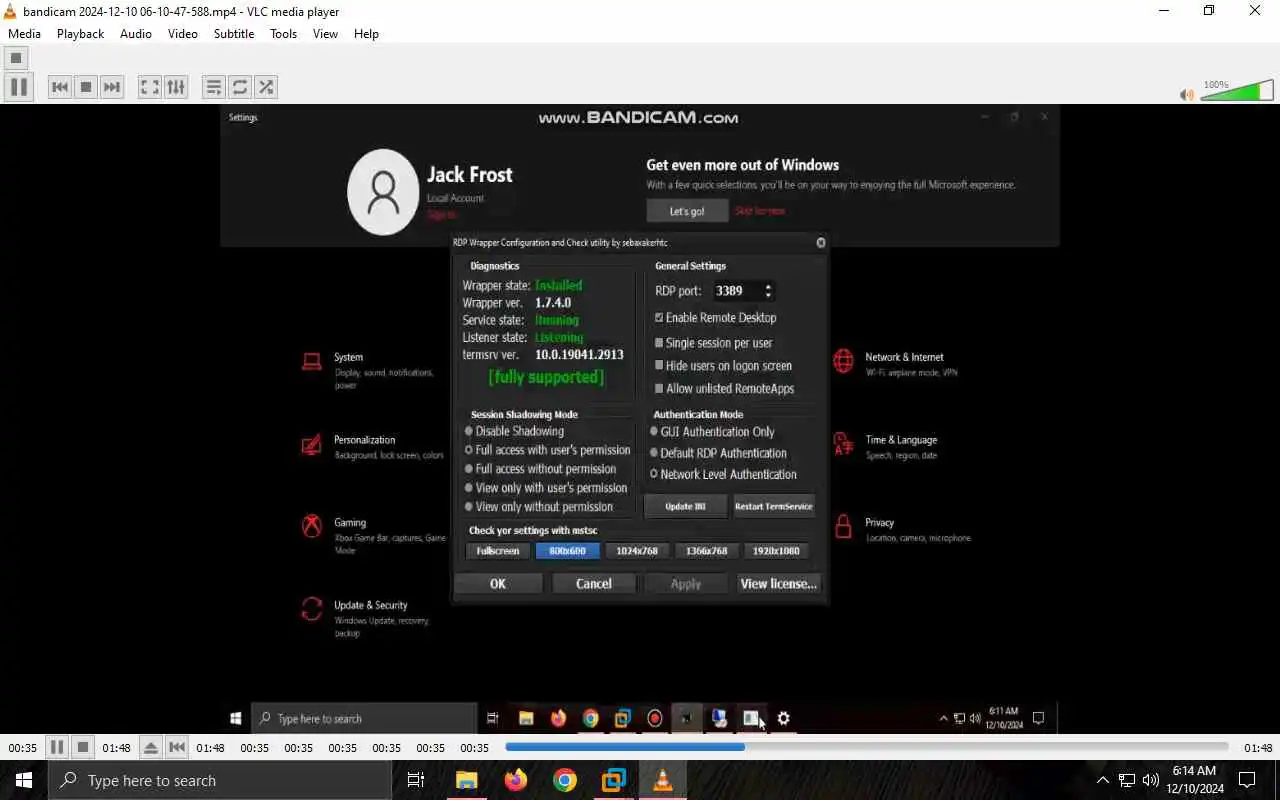Open Chrome from the Windows taskbar

coord(565,780)
